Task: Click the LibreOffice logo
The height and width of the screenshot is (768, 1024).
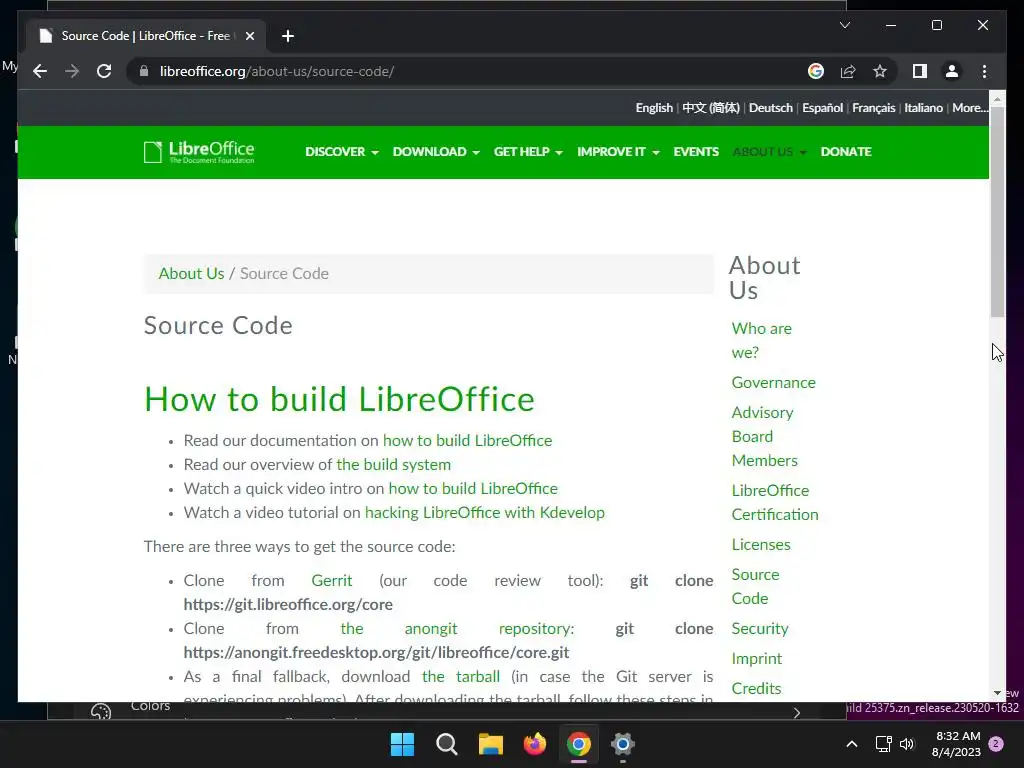Action: (199, 152)
